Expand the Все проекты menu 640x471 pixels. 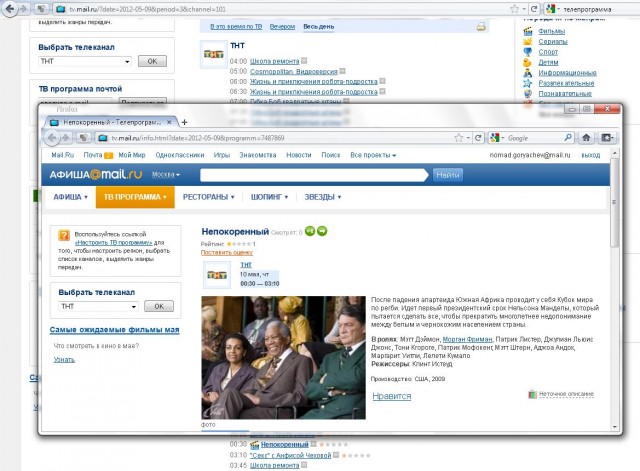(373, 155)
